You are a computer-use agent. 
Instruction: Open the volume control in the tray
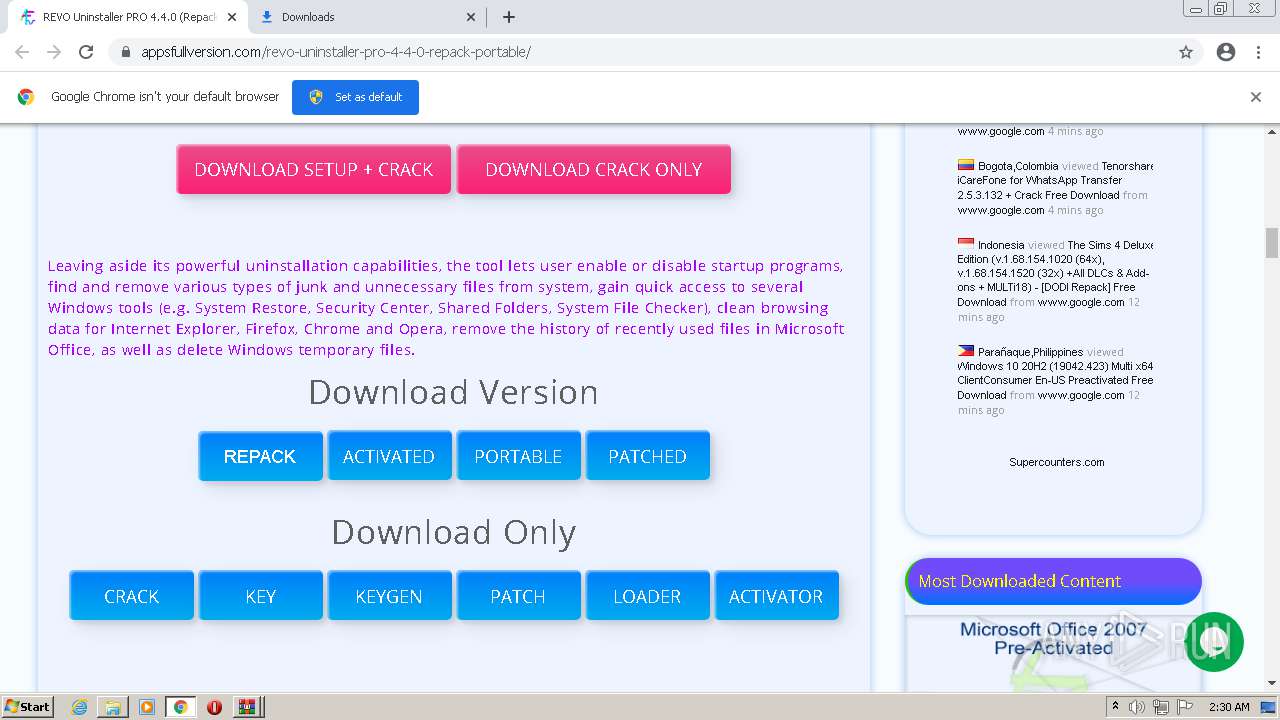(x=1137, y=707)
